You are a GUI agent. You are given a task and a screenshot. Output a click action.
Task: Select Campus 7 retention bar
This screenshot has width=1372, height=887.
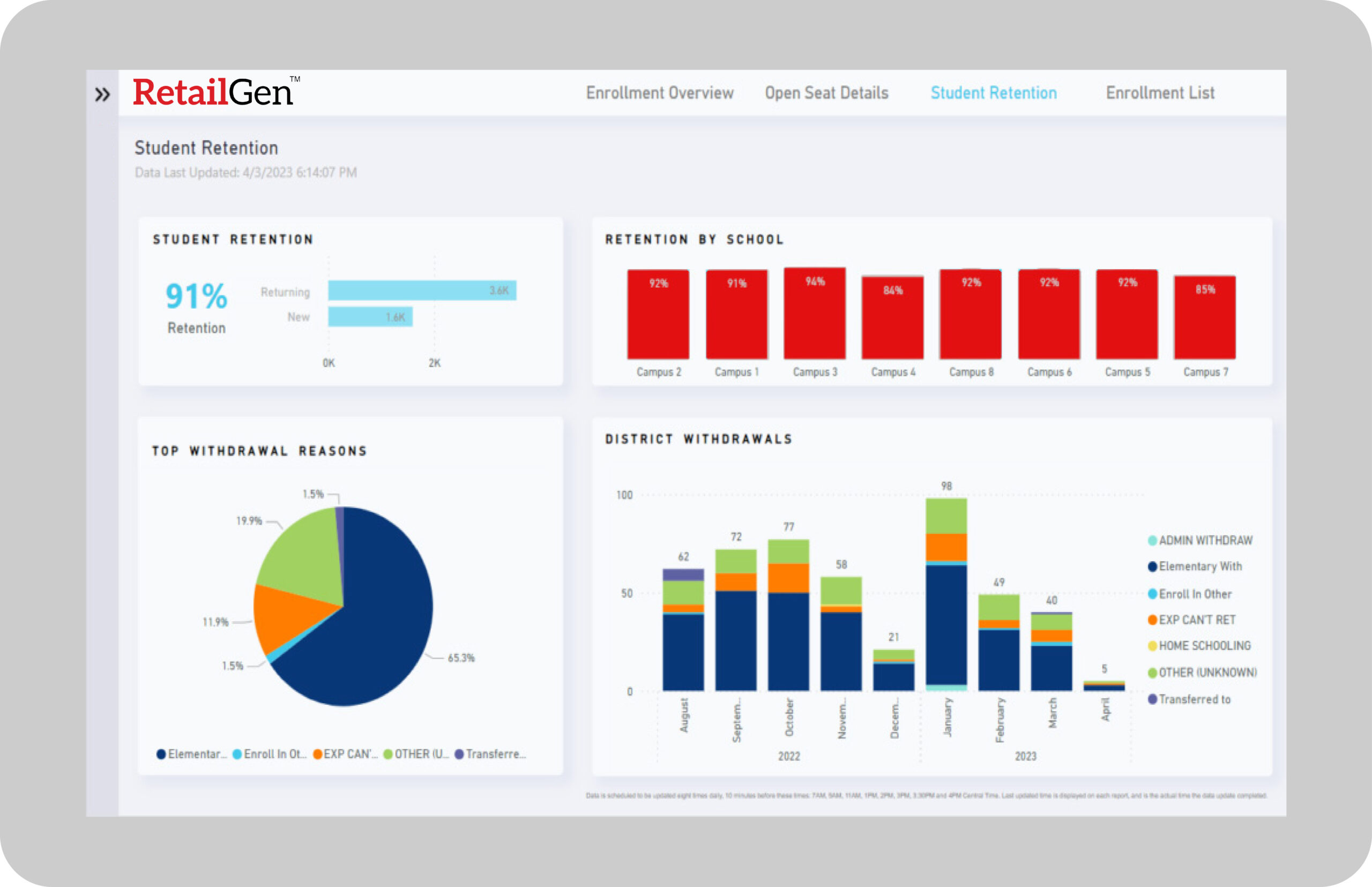click(1204, 318)
